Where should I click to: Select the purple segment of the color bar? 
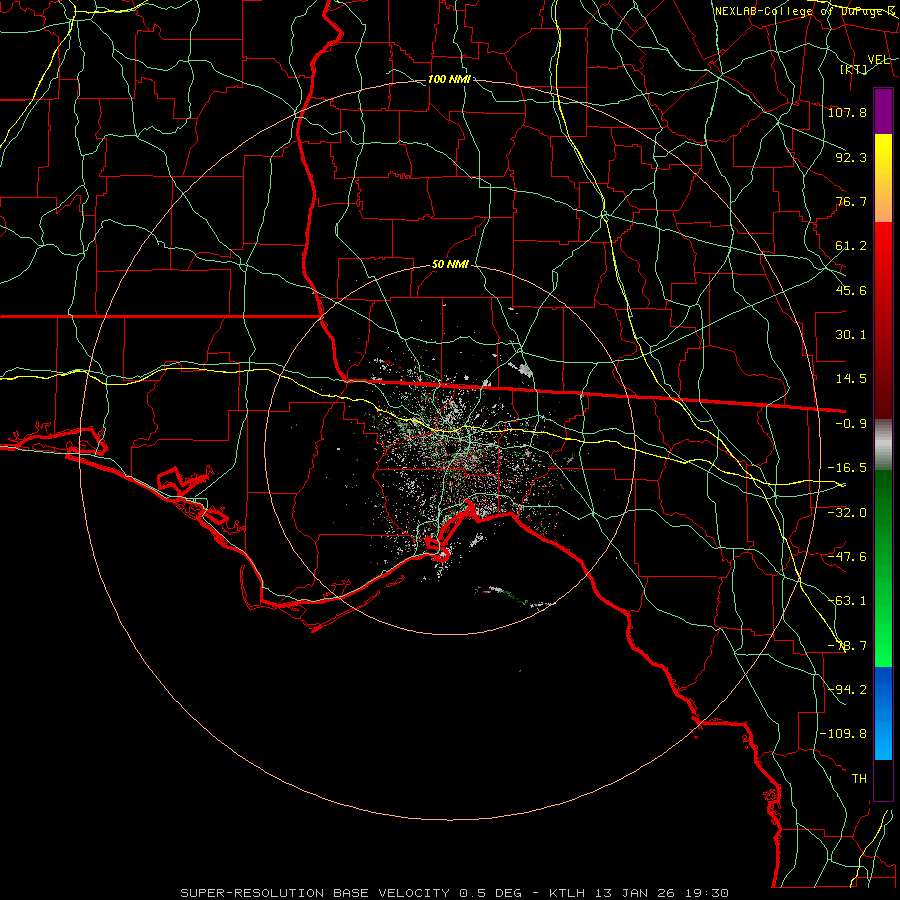(883, 111)
